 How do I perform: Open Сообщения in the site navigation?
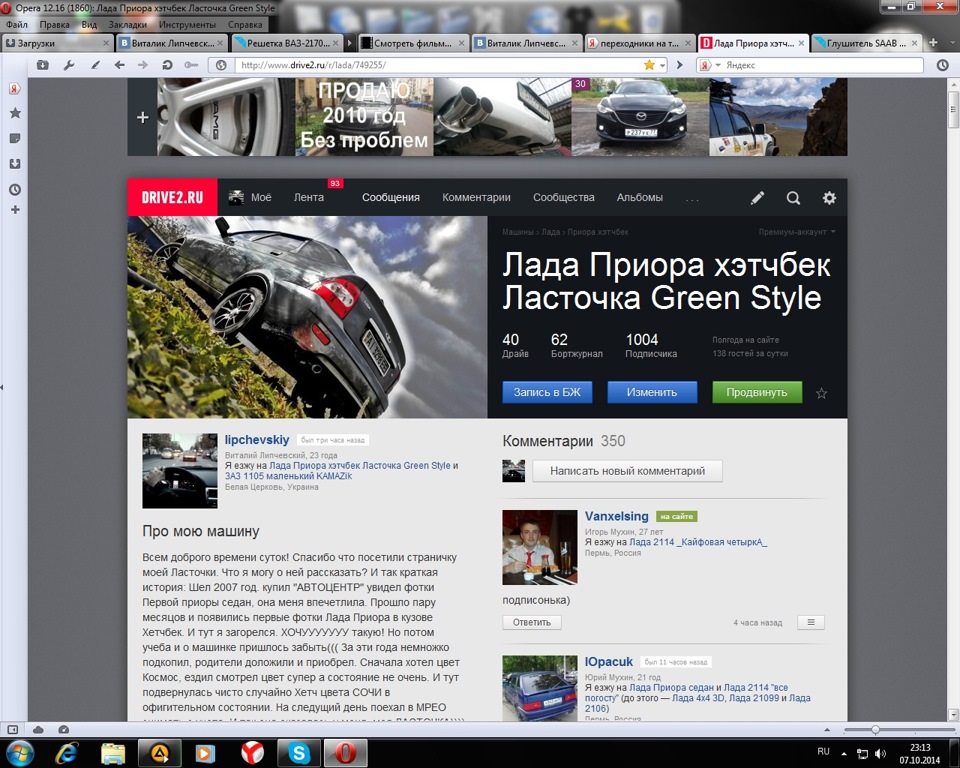point(391,197)
